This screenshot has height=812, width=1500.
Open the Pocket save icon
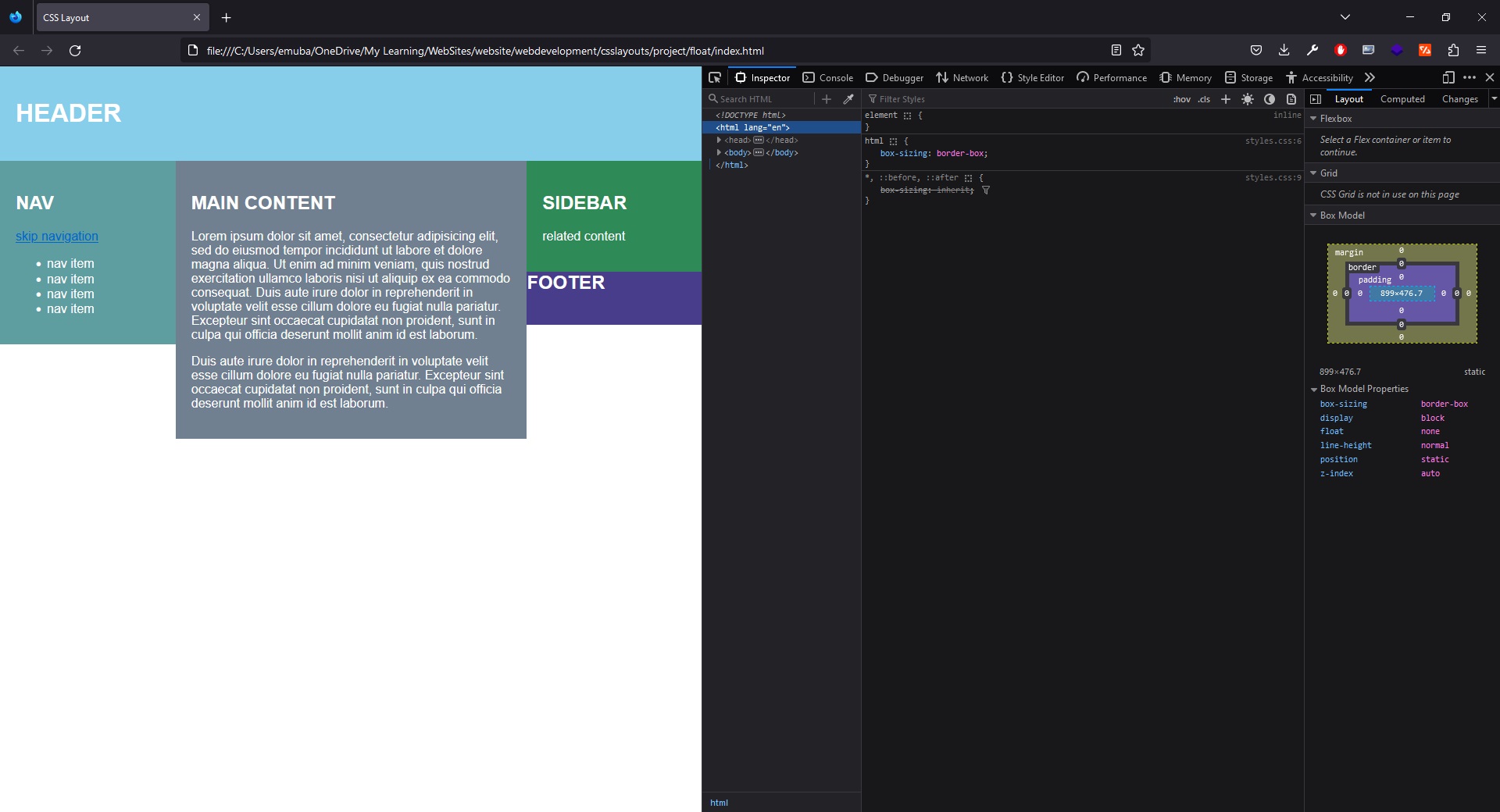click(x=1255, y=50)
